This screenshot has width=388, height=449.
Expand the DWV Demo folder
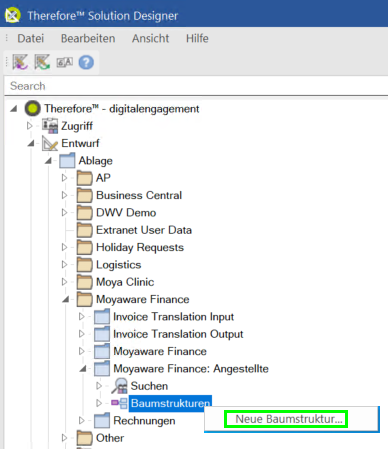pos(64,213)
